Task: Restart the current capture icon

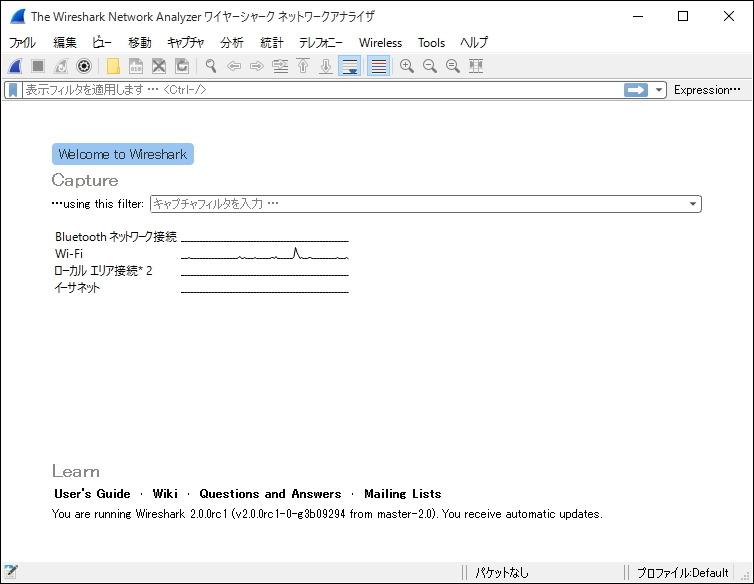Action: click(x=61, y=66)
